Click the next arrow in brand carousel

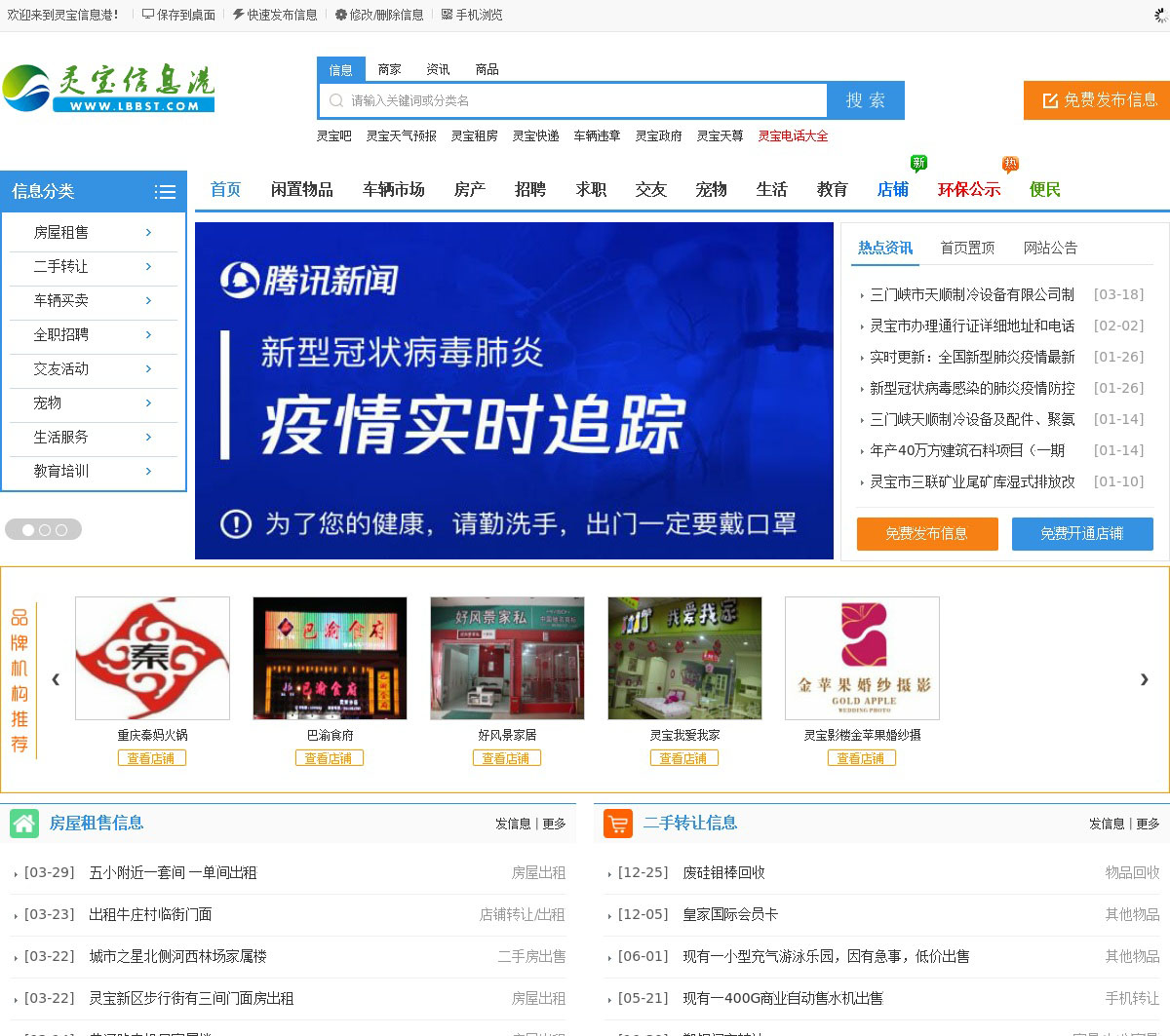pos(1144,679)
